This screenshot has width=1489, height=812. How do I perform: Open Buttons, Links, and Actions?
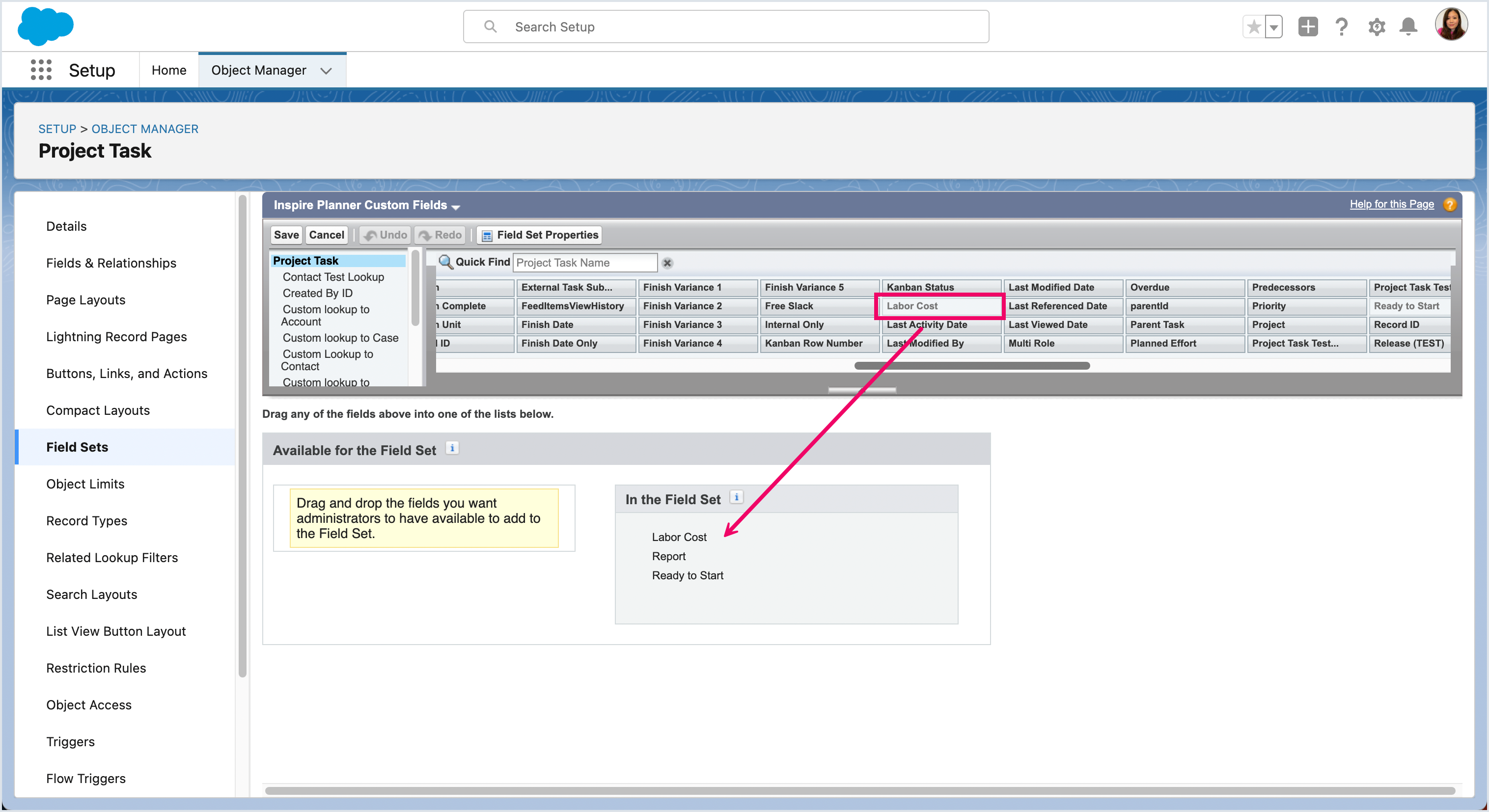tap(127, 373)
